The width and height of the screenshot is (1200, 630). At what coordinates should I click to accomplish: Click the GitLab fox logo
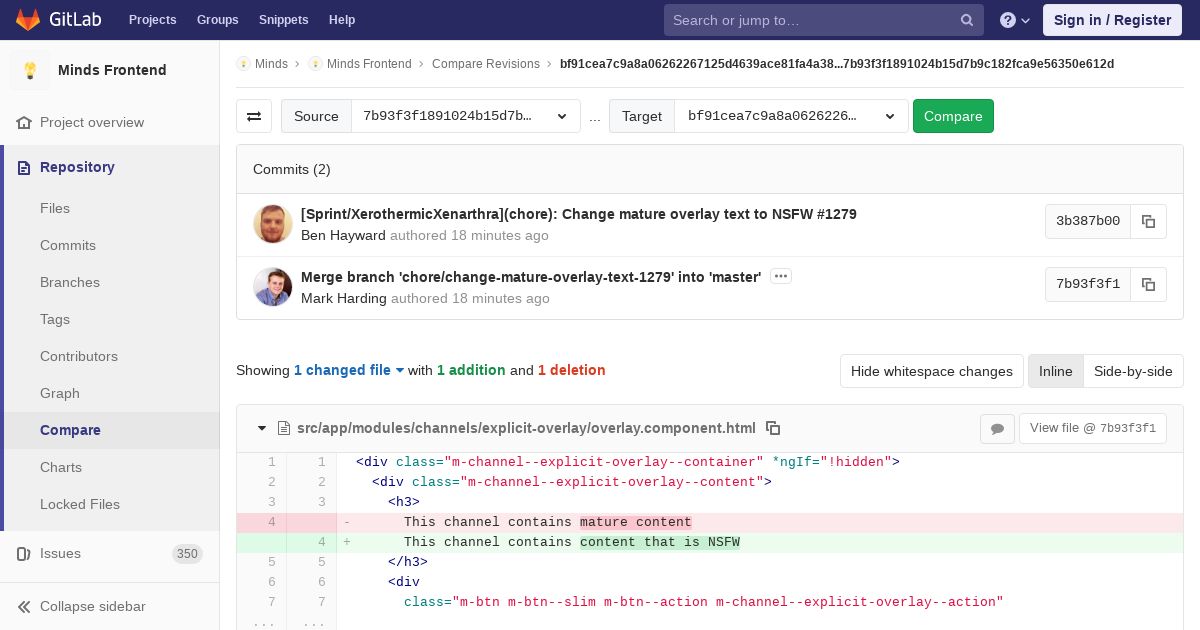click(x=28, y=20)
